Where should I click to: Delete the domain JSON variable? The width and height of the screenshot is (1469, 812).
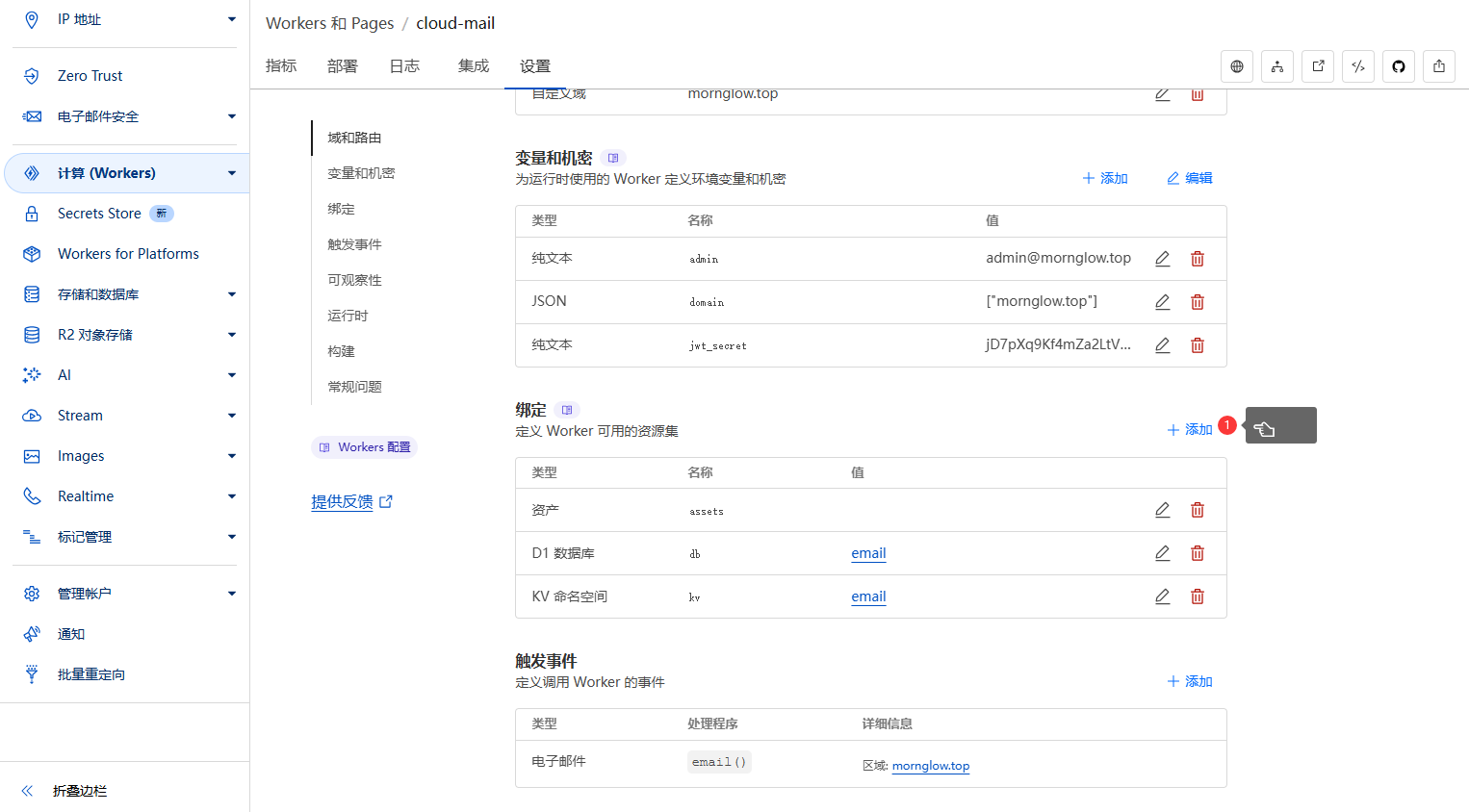click(1198, 302)
